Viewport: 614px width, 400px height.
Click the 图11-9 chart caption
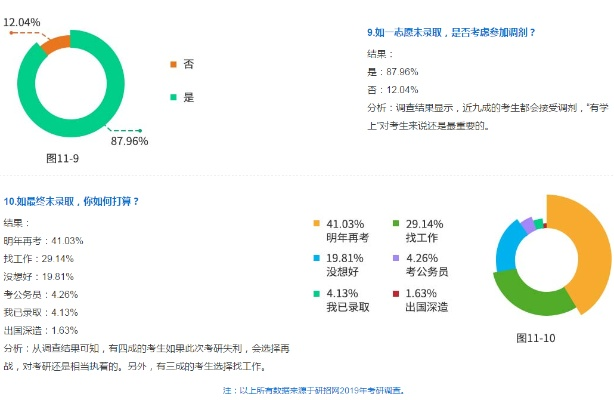click(x=62, y=158)
